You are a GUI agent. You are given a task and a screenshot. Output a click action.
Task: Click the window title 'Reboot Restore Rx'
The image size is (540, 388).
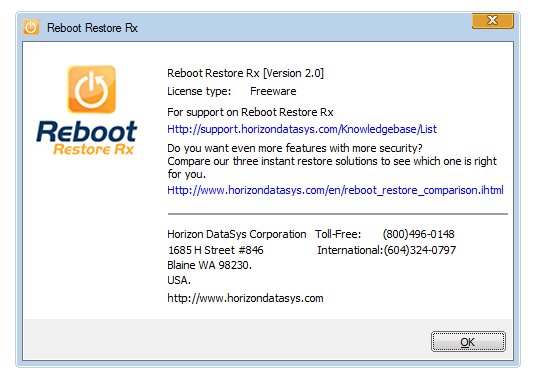click(92, 28)
